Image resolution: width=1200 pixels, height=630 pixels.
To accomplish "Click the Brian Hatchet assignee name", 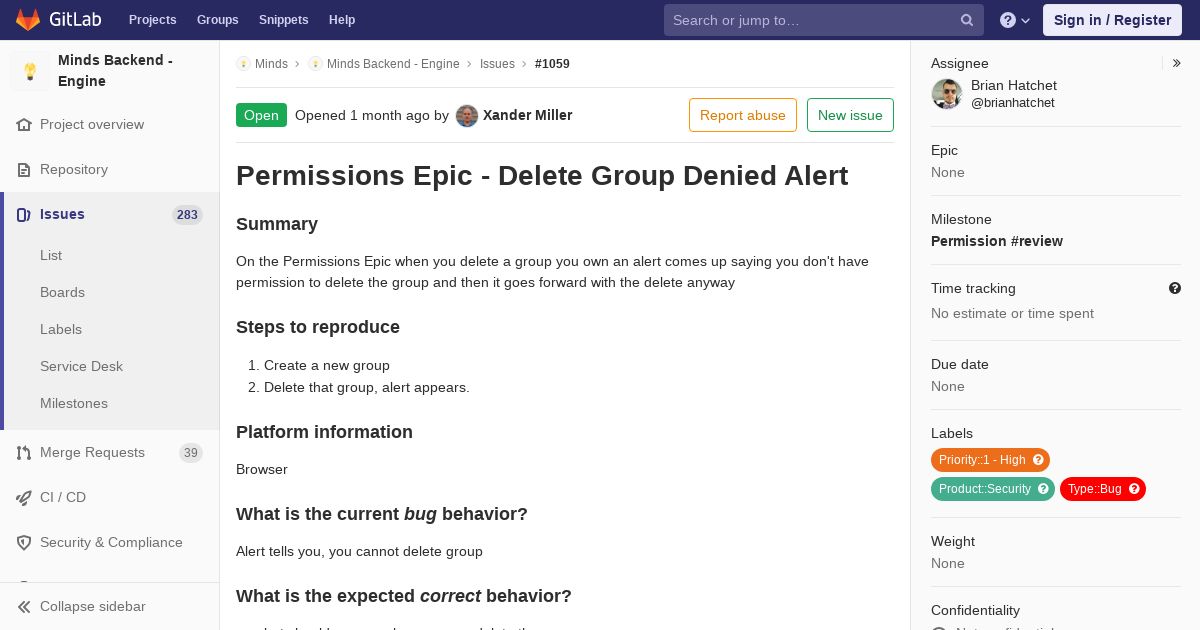I will coord(1014,86).
